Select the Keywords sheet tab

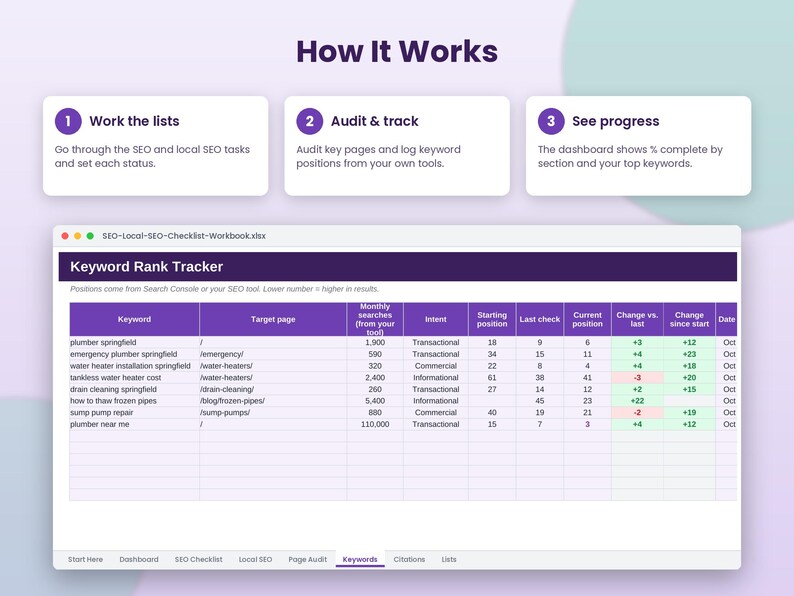(360, 559)
